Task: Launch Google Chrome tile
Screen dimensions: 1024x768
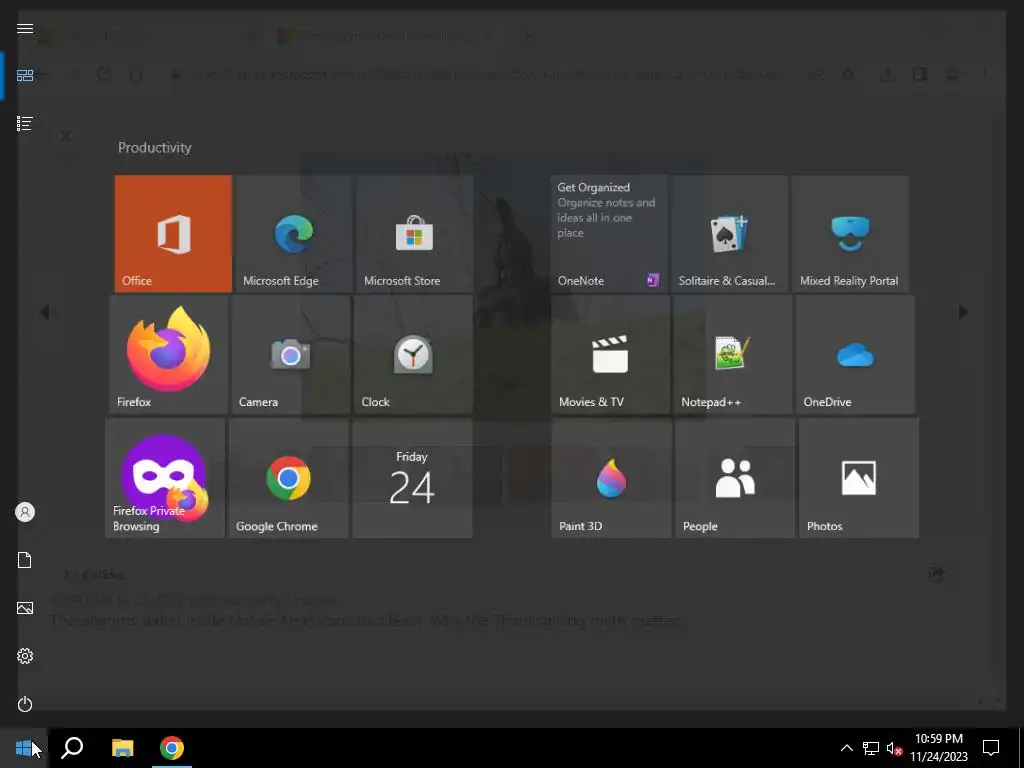Action: coord(289,478)
